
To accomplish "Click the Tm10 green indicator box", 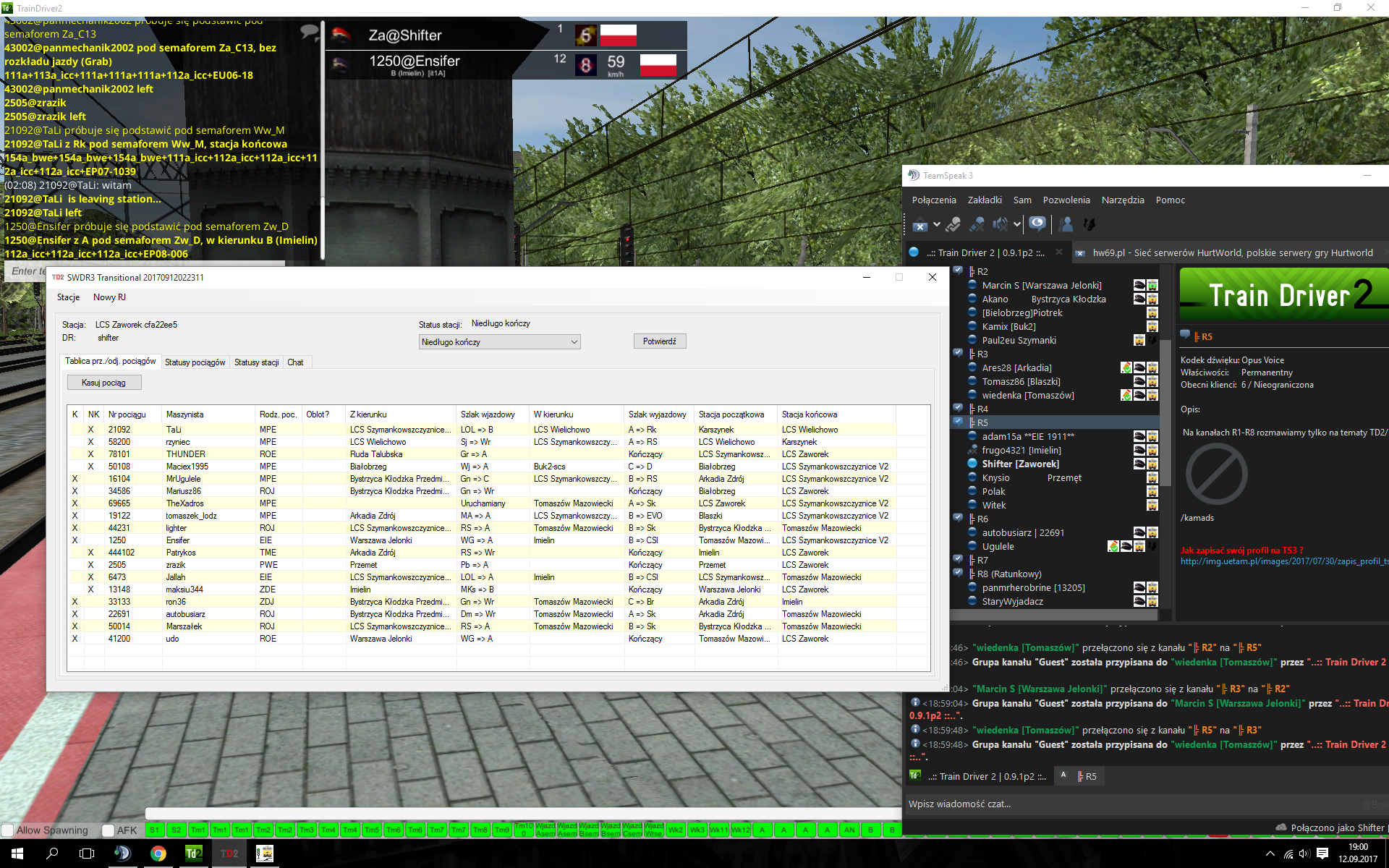I will tap(524, 830).
